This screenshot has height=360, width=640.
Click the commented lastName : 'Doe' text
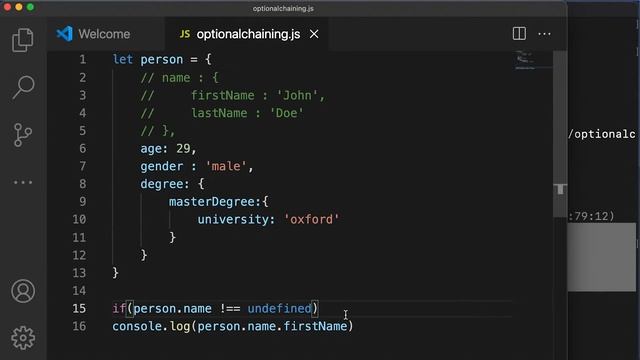[x=248, y=113]
